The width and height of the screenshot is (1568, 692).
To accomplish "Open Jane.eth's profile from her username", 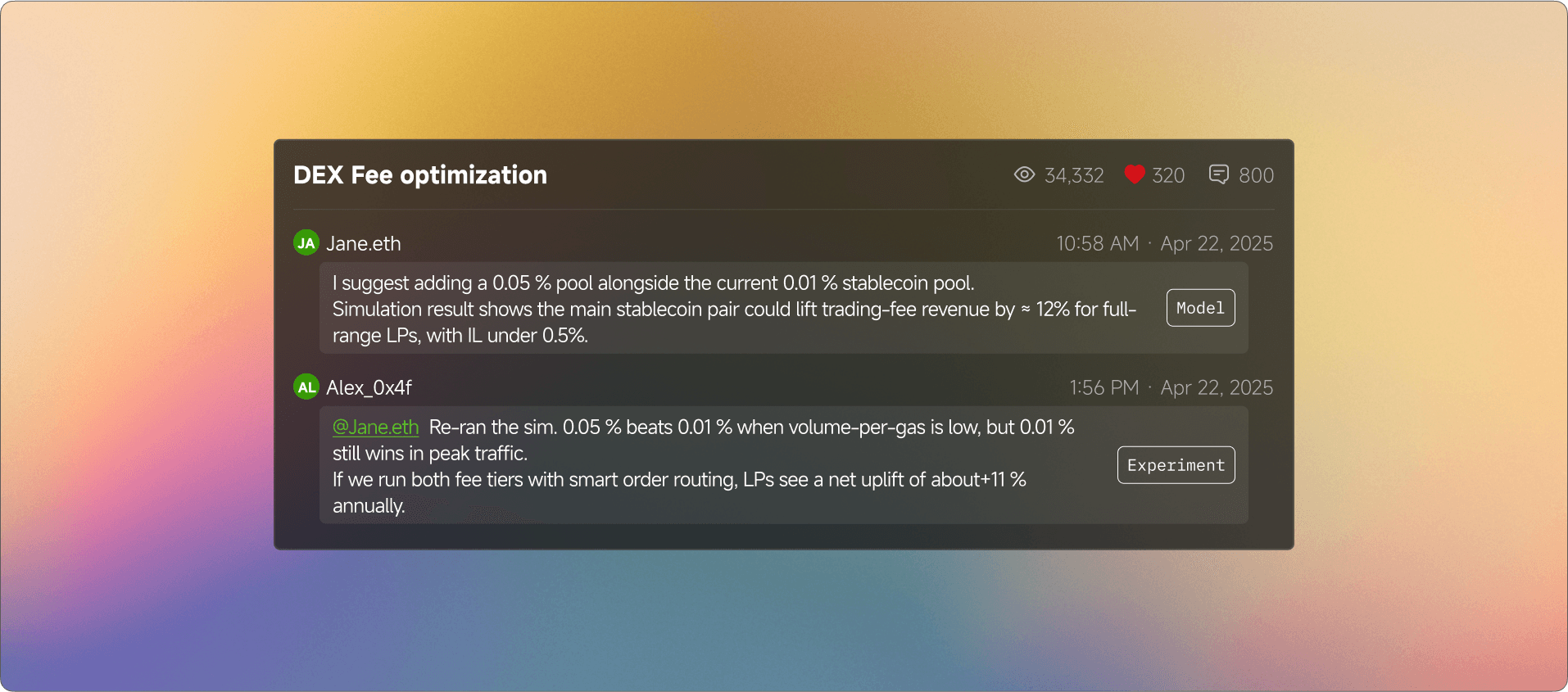I will tap(364, 243).
